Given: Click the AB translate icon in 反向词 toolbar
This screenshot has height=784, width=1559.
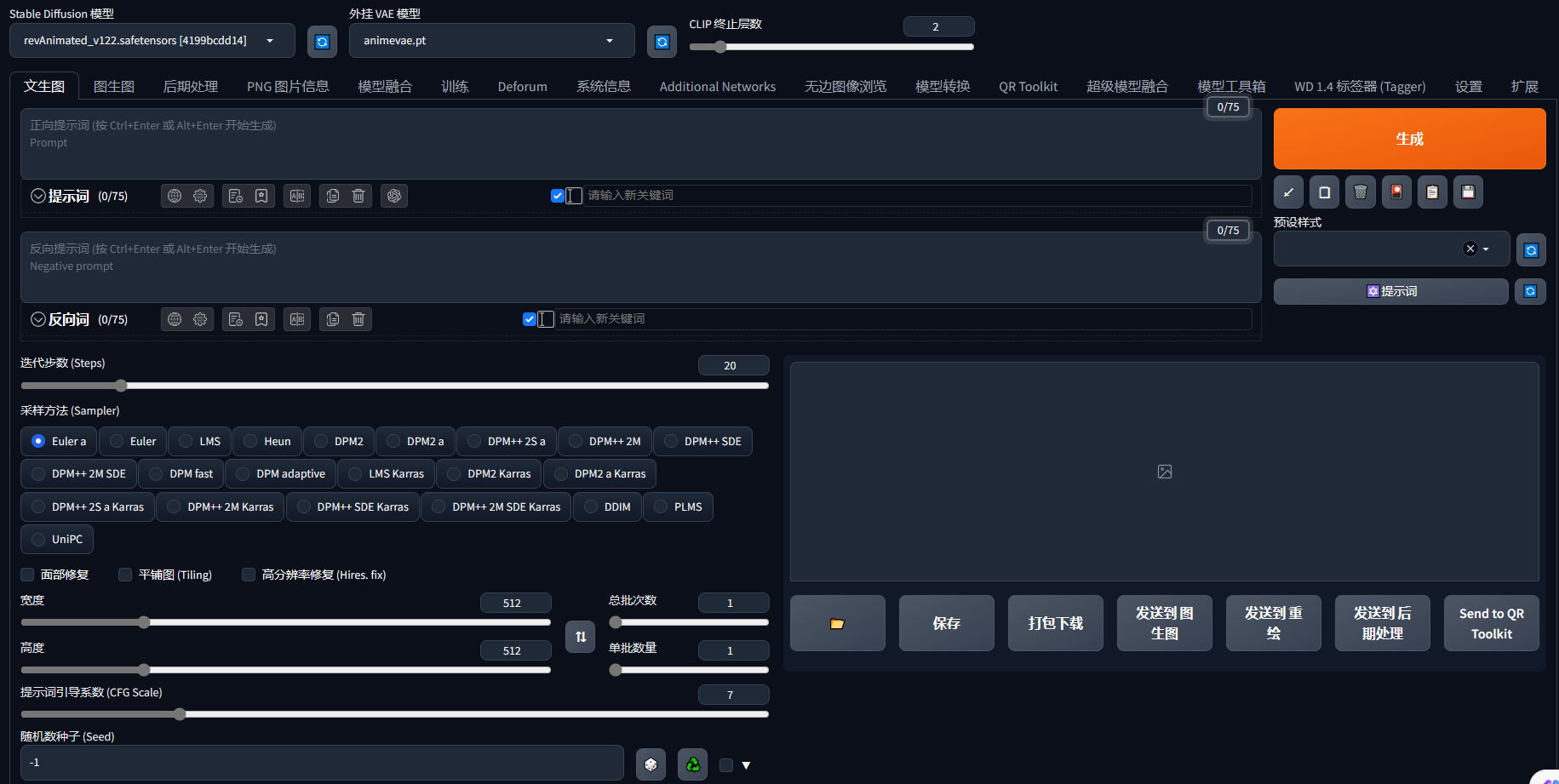Looking at the screenshot, I should [x=297, y=319].
